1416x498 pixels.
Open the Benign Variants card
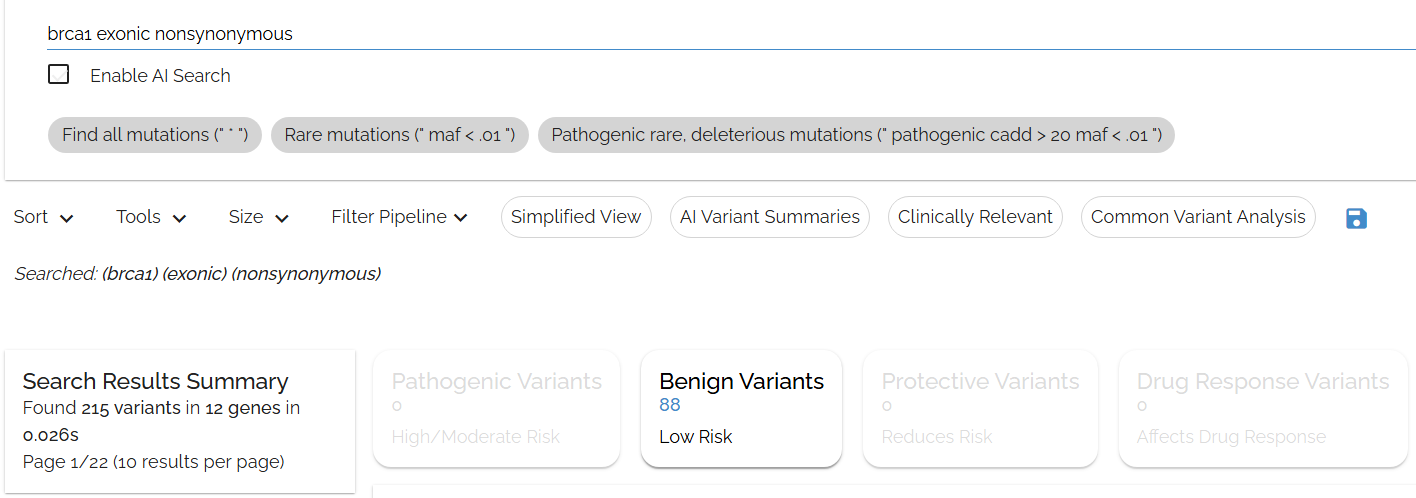[741, 408]
